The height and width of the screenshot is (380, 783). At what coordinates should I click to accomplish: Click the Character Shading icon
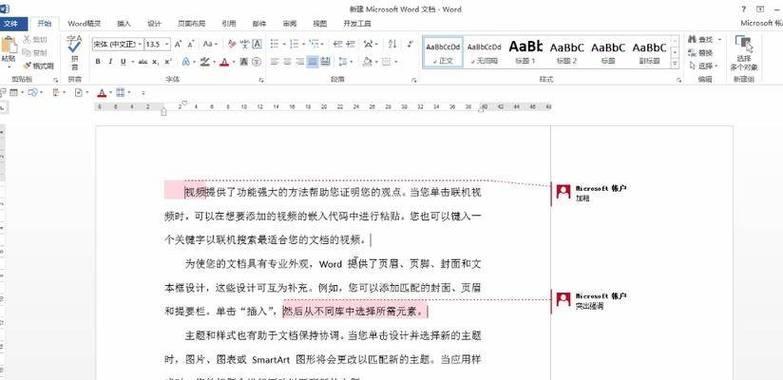click(244, 62)
